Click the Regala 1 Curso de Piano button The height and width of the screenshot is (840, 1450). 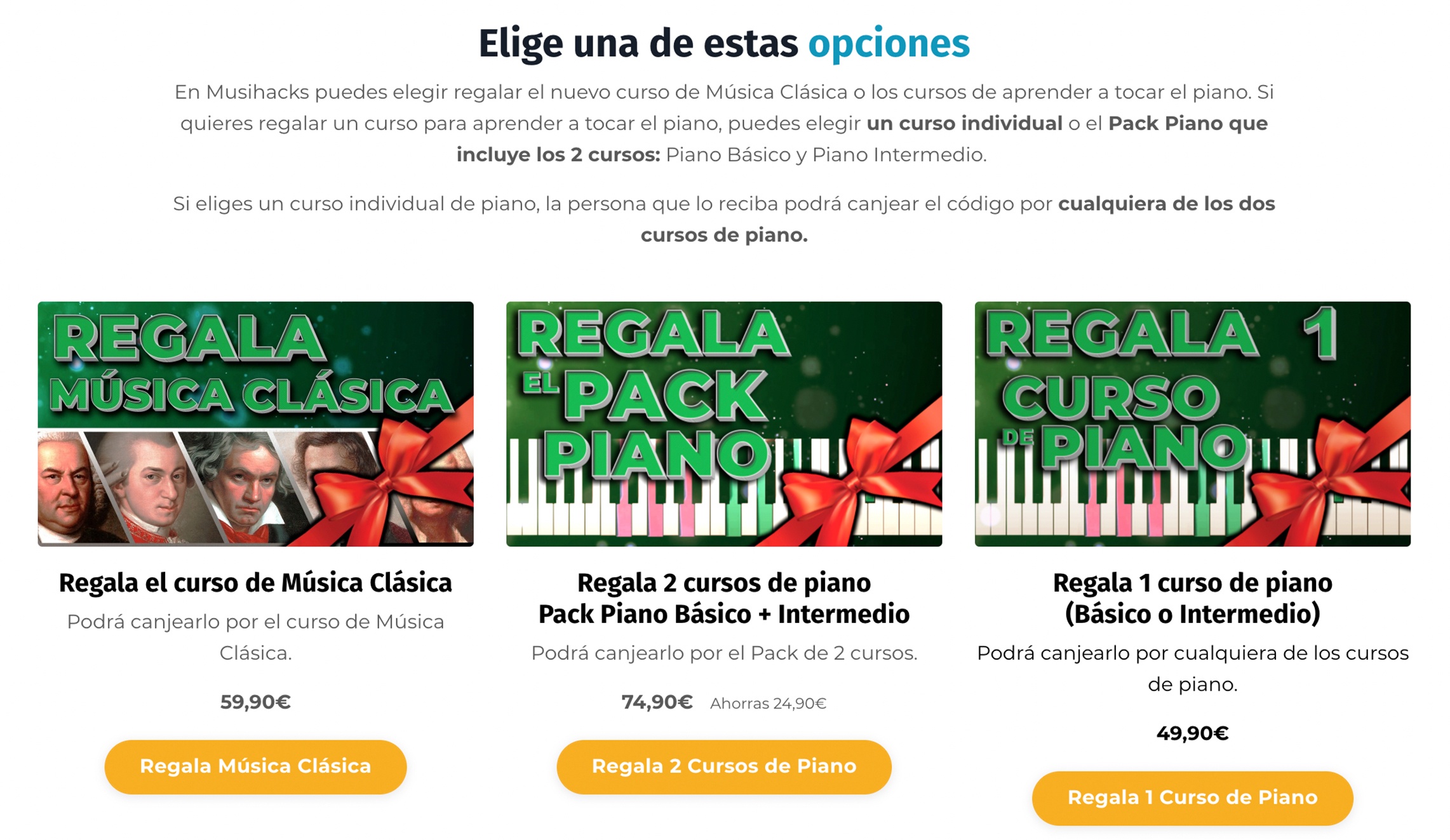1192,797
